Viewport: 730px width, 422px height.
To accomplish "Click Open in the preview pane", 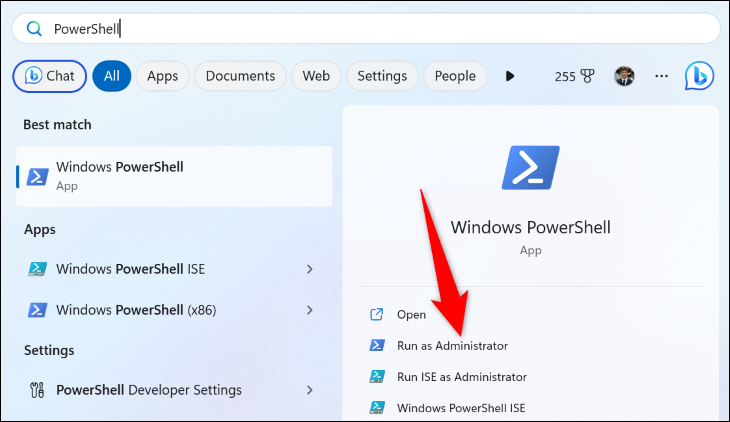I will click(x=411, y=314).
